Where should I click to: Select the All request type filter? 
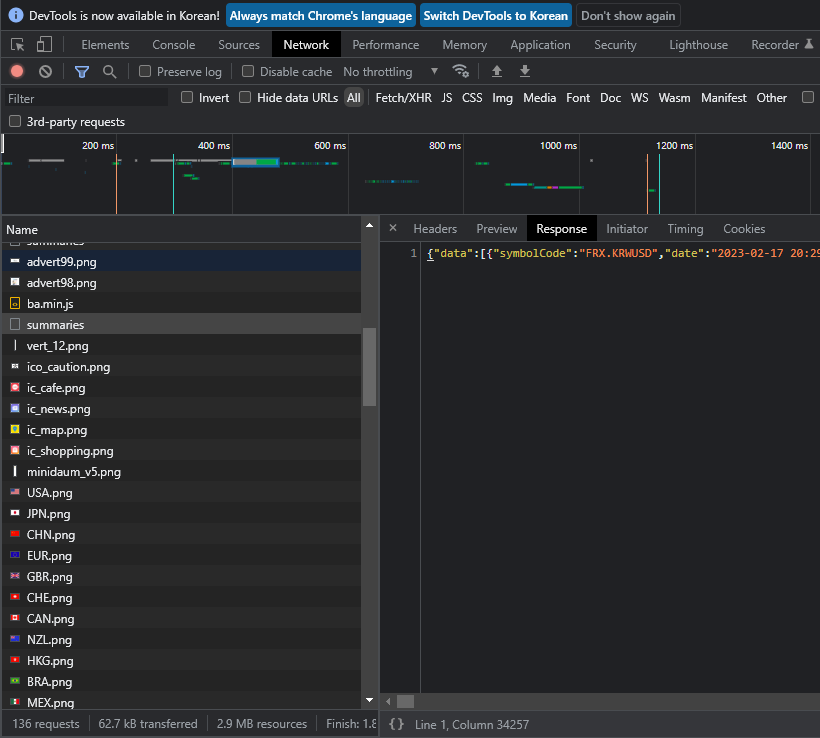354,98
